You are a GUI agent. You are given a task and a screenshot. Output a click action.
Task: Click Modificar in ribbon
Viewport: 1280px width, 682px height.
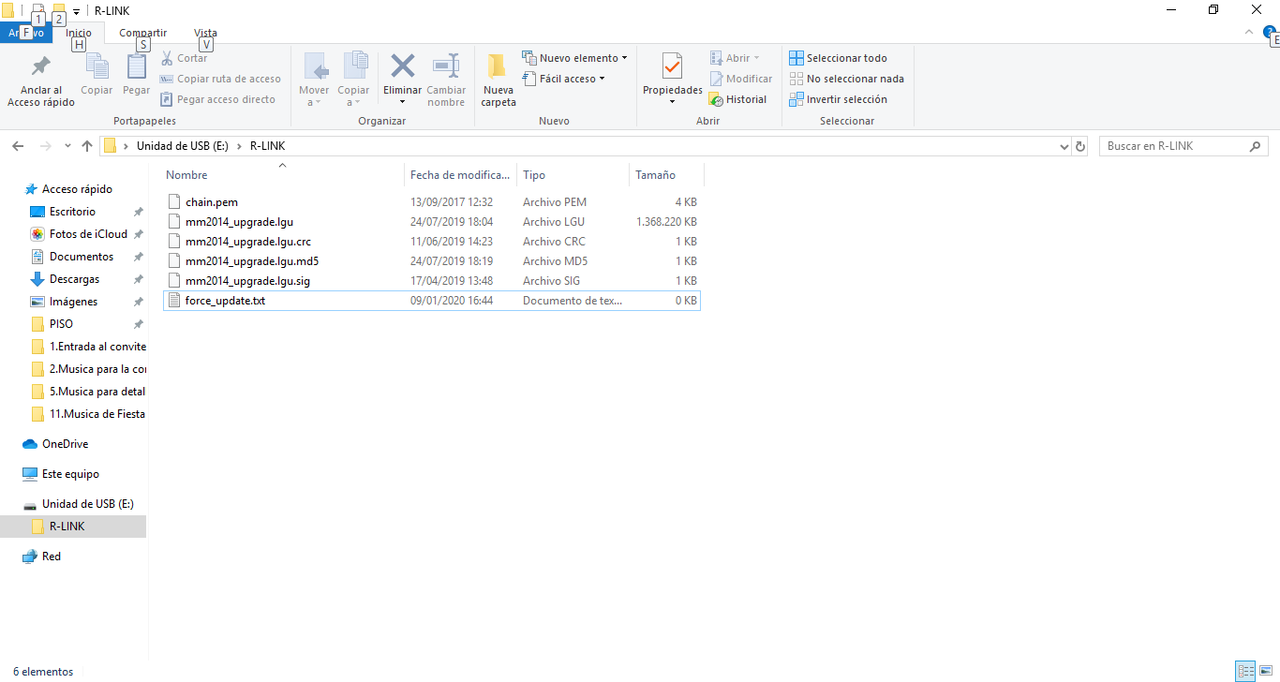point(741,79)
